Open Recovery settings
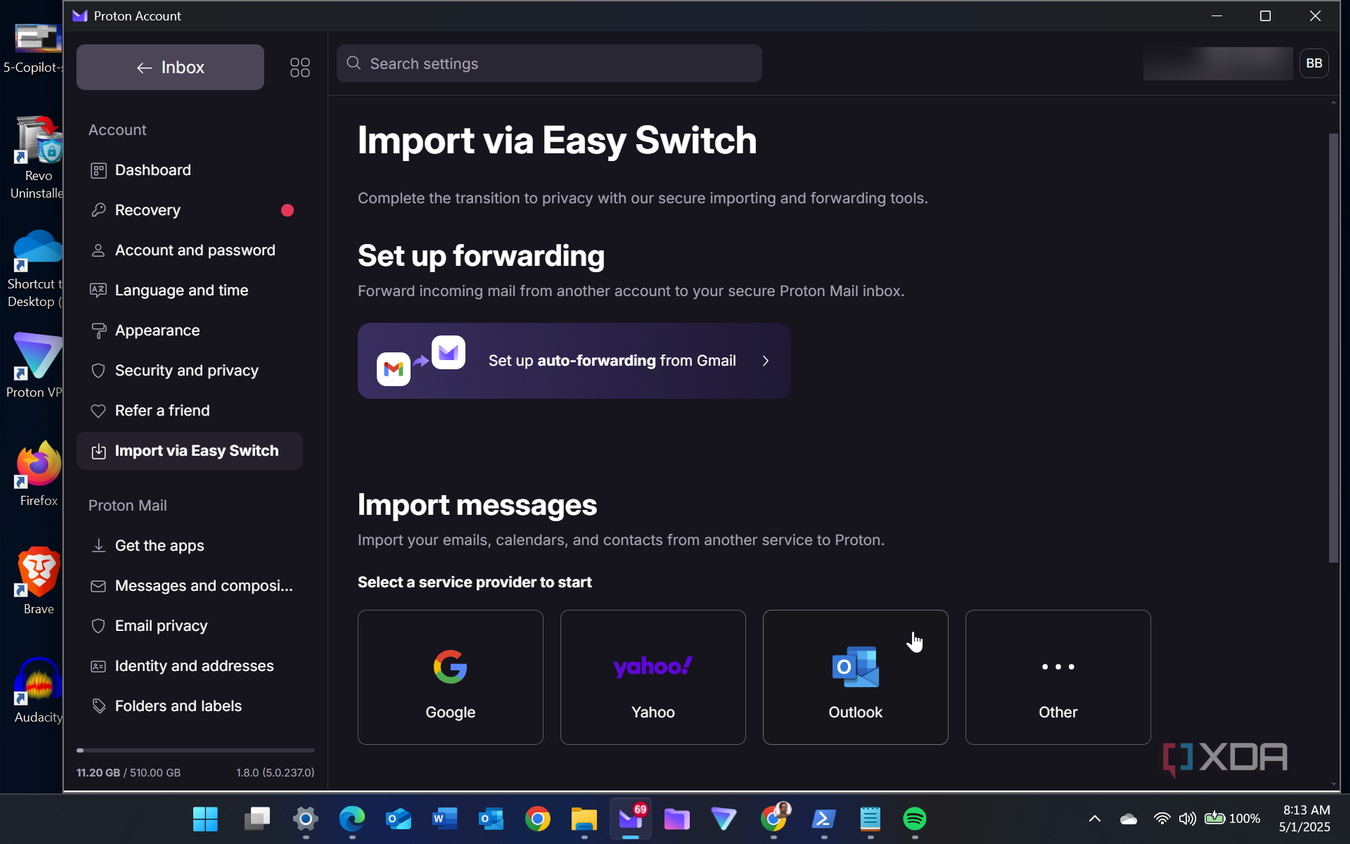1350x844 pixels. 190,210
